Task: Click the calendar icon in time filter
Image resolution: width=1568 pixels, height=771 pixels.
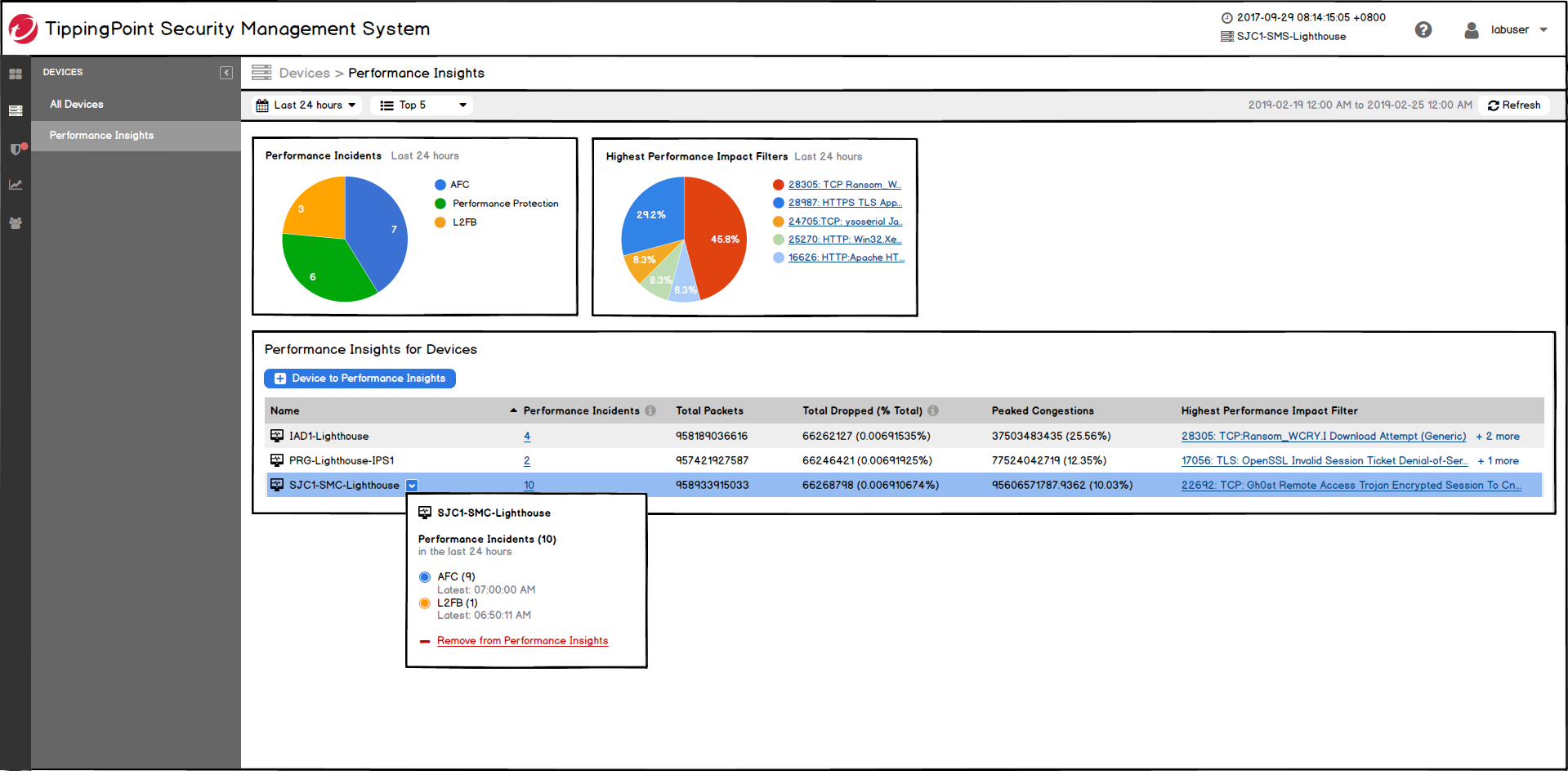Action: [x=262, y=105]
